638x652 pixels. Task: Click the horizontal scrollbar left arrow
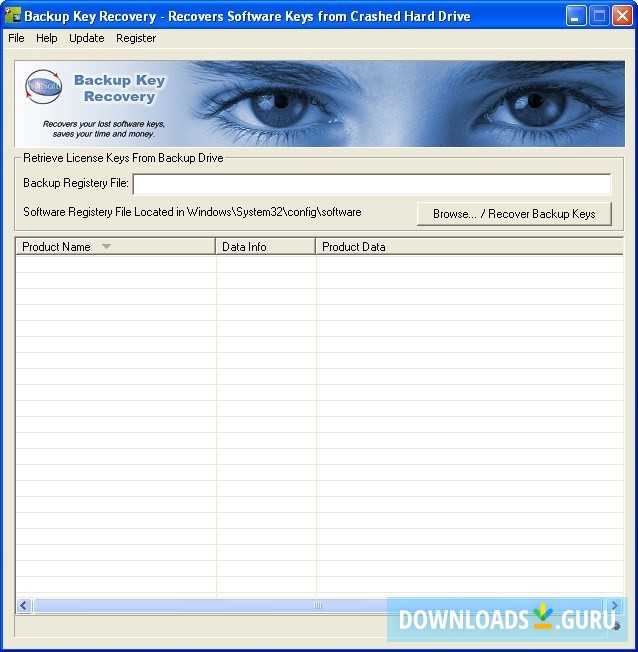pyautogui.click(x=24, y=605)
